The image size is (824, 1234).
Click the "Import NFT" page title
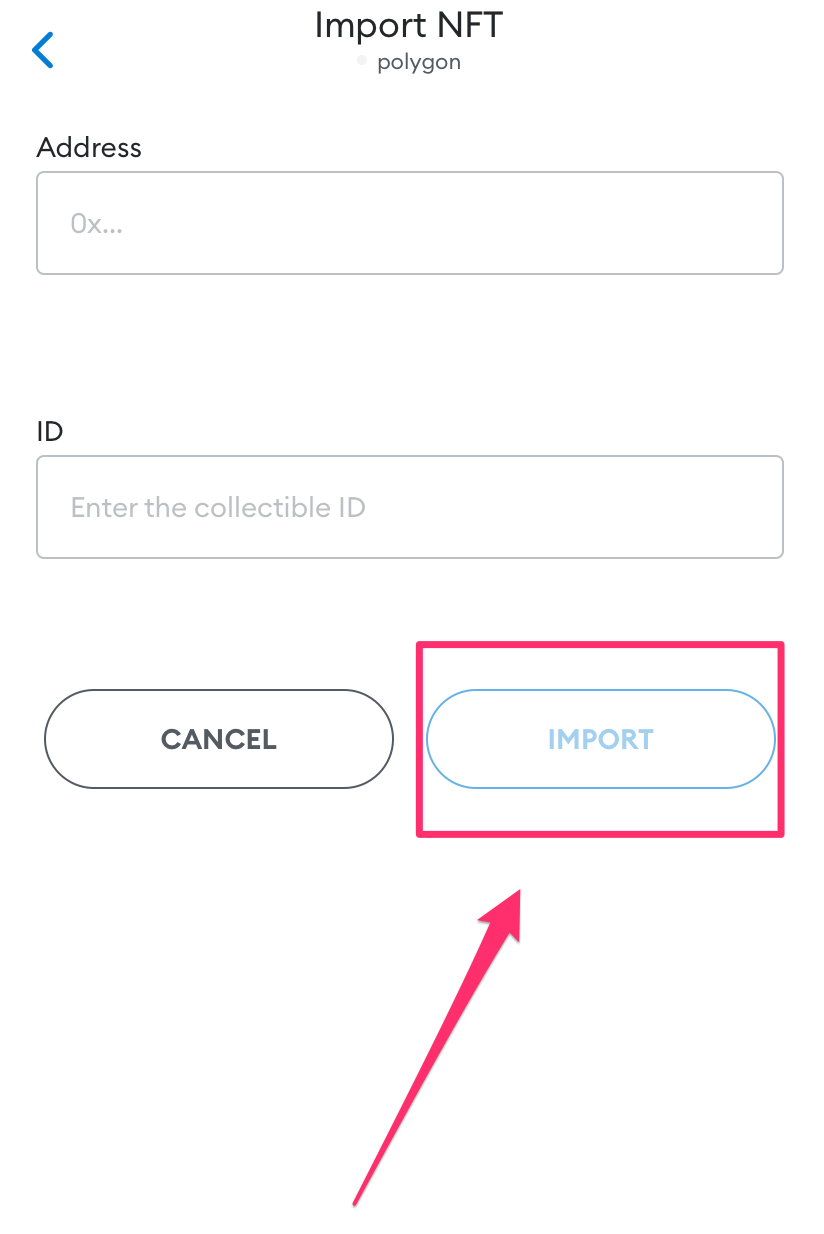coord(408,25)
